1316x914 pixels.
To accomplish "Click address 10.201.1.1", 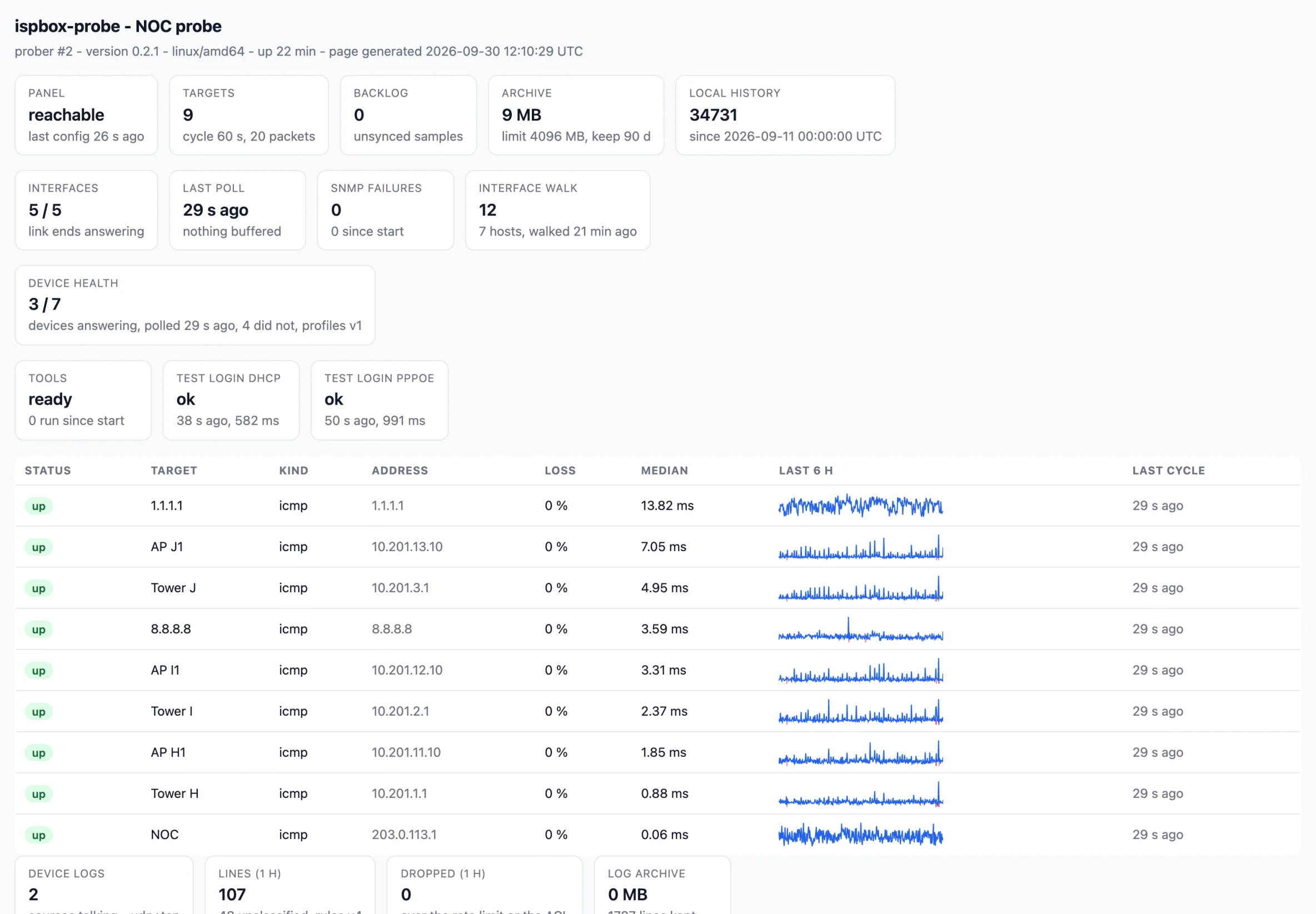I will (399, 794).
